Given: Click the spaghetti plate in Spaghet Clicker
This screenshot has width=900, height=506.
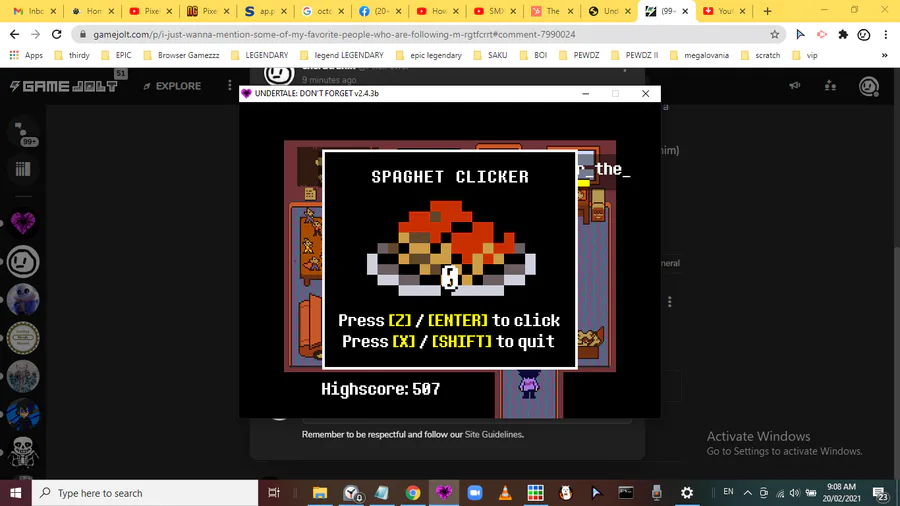Looking at the screenshot, I should point(451,248).
